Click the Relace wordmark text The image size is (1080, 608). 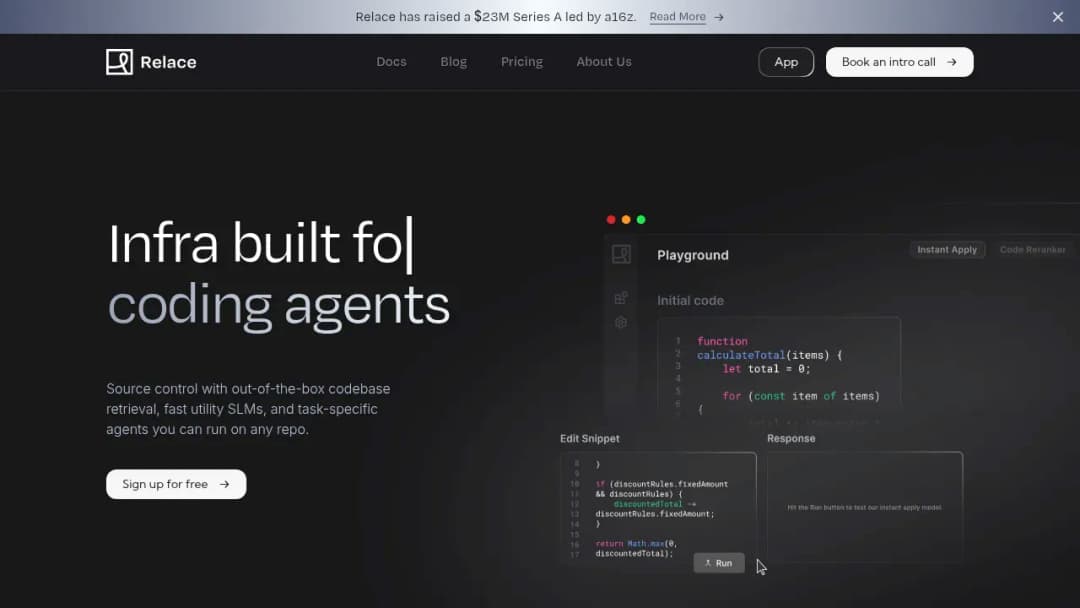[x=169, y=62]
